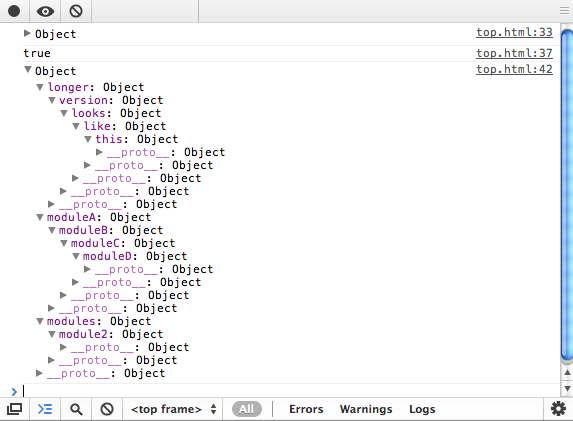Open the top frame dropdown
This screenshot has width=573, height=421.
[x=174, y=409]
